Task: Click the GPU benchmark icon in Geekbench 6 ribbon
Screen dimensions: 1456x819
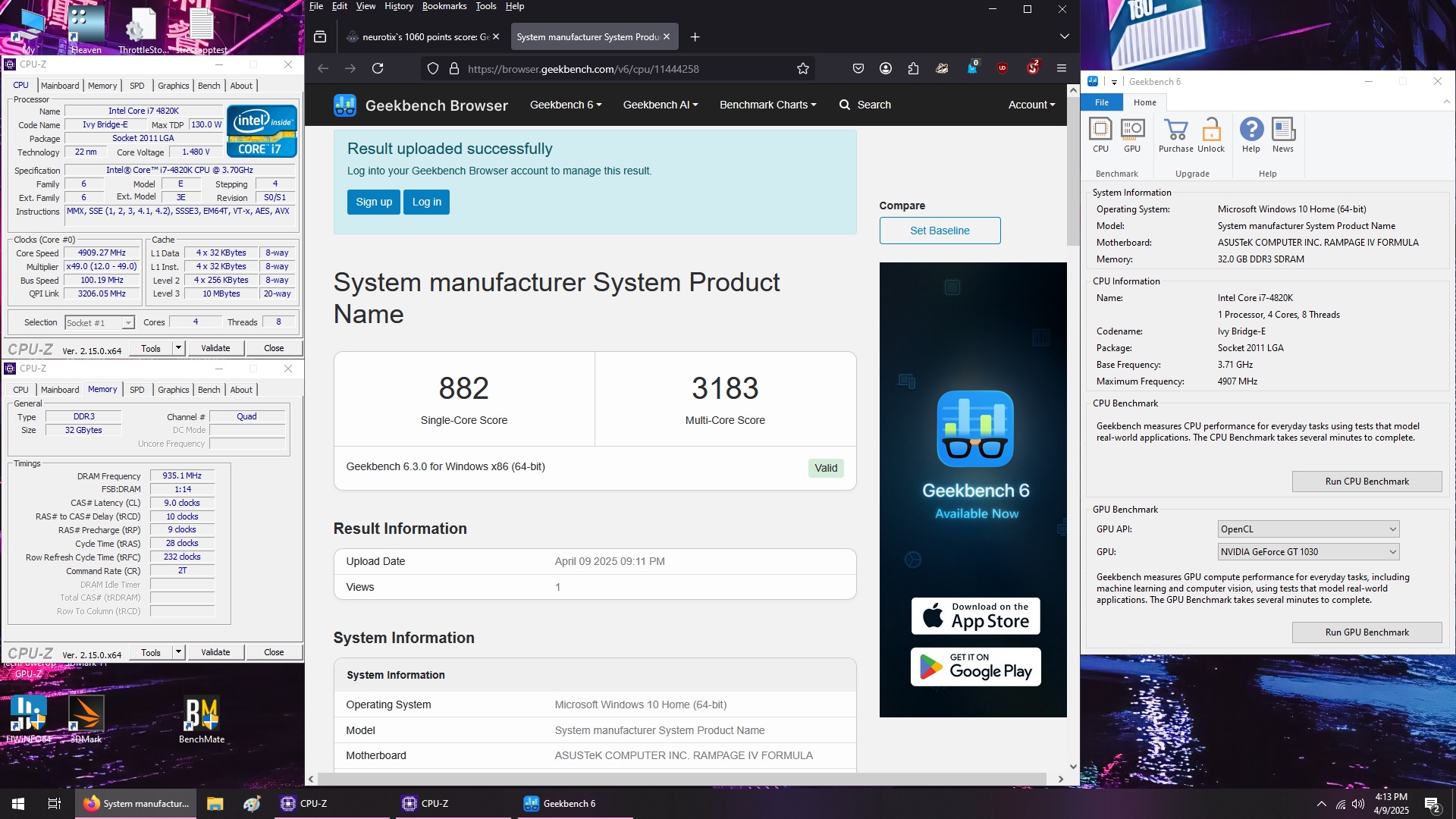Action: (x=1132, y=135)
